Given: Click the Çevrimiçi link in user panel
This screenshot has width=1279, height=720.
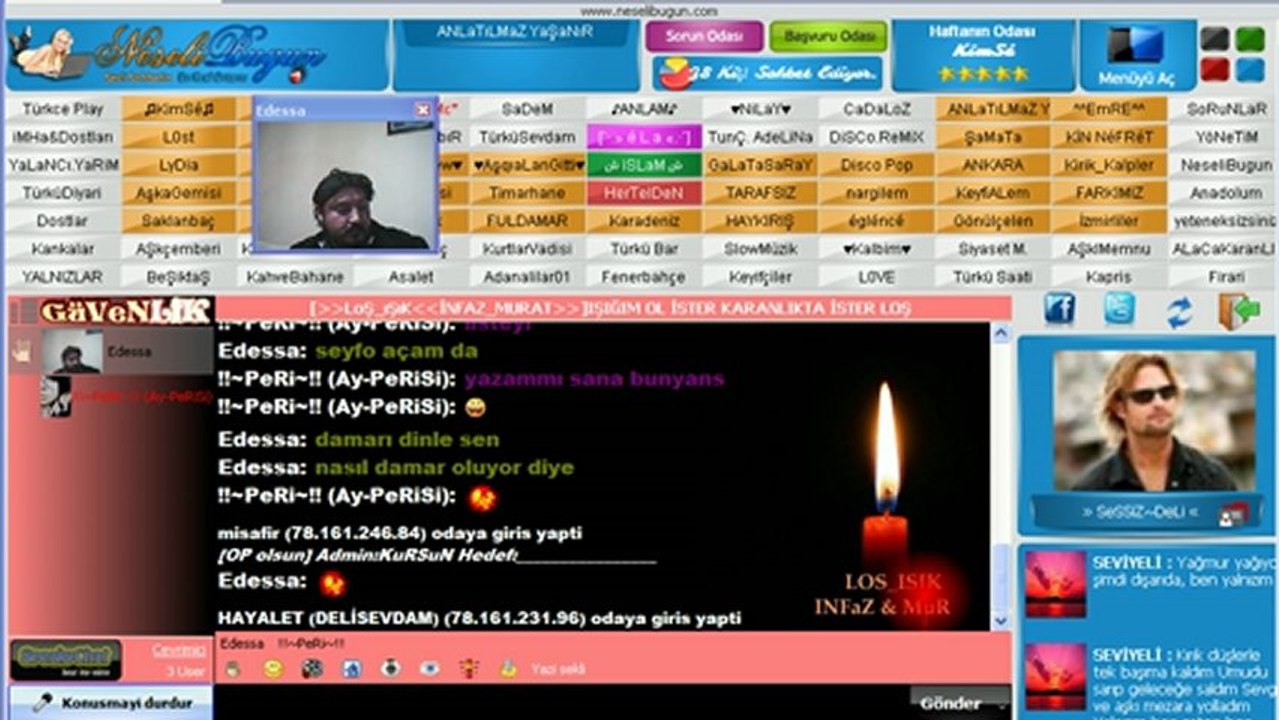Looking at the screenshot, I should pos(178,650).
